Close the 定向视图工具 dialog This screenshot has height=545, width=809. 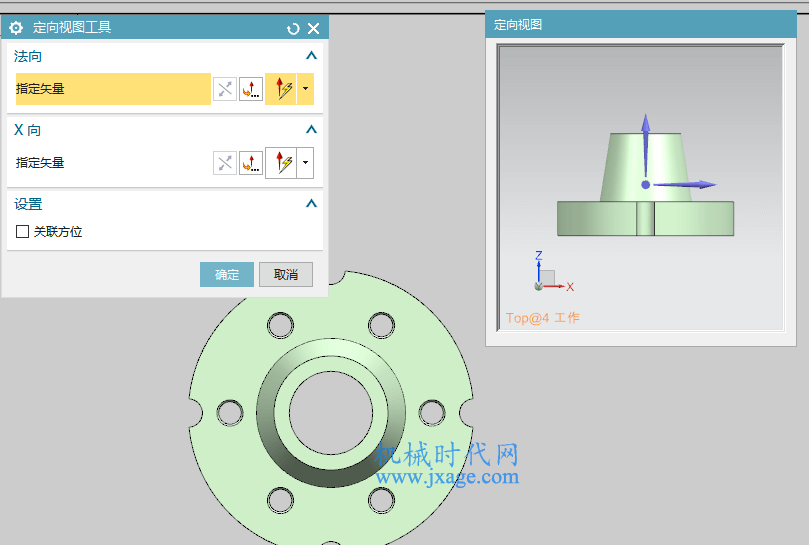(313, 28)
